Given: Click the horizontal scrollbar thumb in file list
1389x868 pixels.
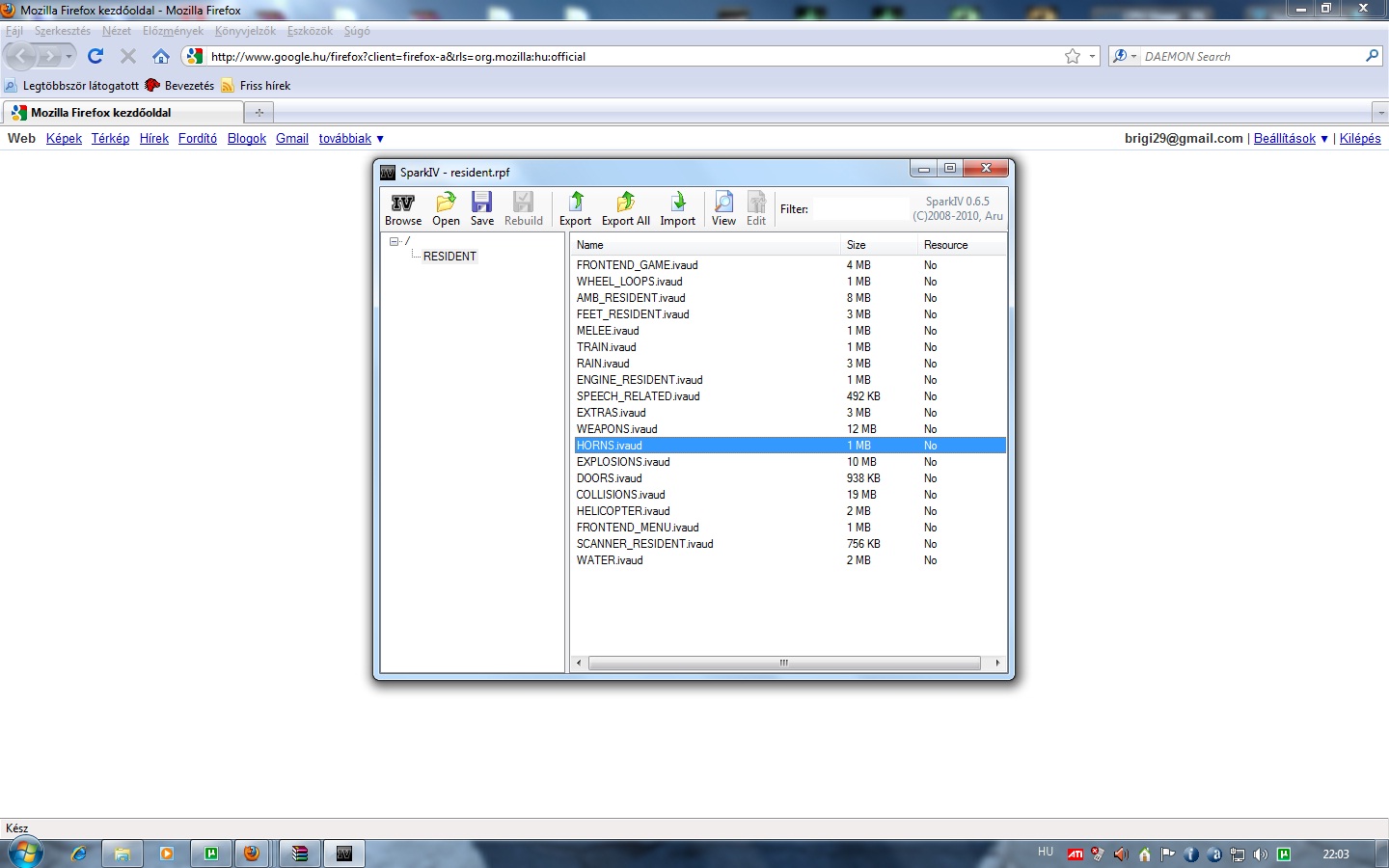Looking at the screenshot, I should click(x=784, y=663).
